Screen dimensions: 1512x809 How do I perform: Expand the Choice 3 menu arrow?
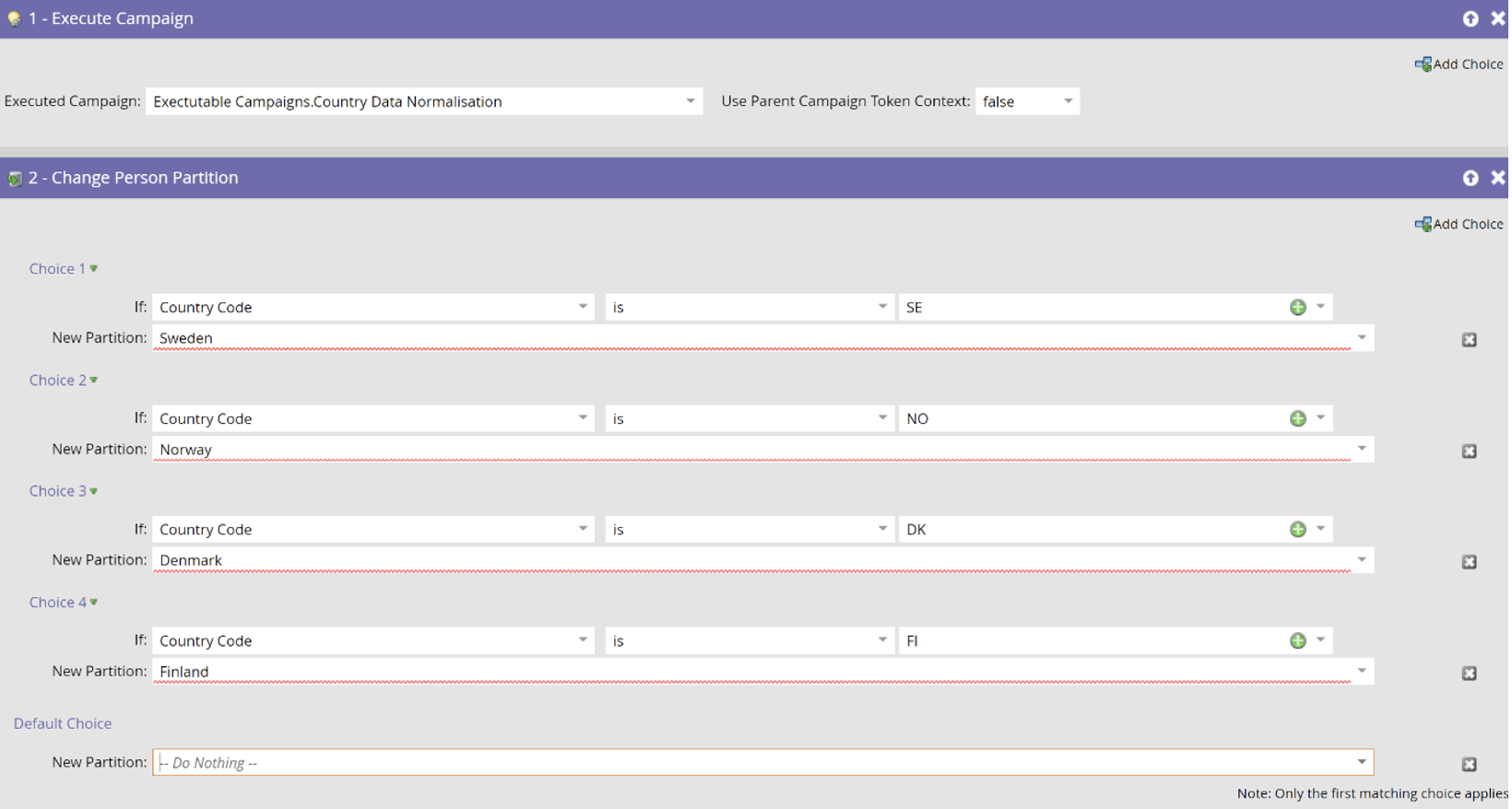(x=94, y=491)
